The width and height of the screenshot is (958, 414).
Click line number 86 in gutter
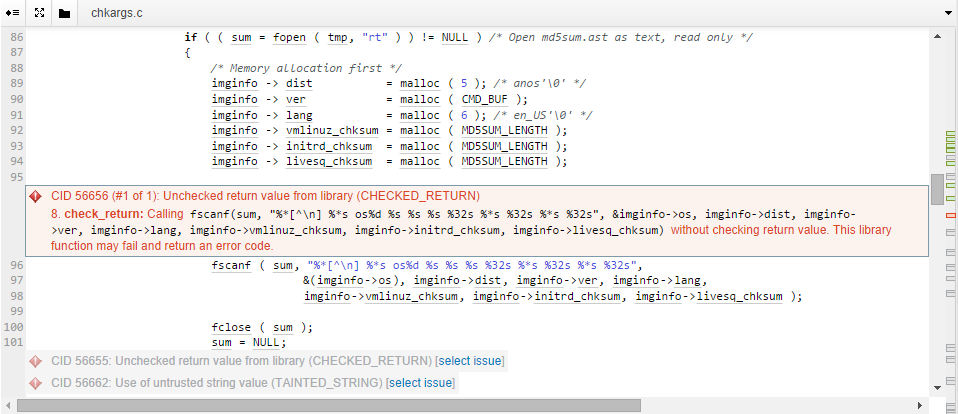point(16,38)
